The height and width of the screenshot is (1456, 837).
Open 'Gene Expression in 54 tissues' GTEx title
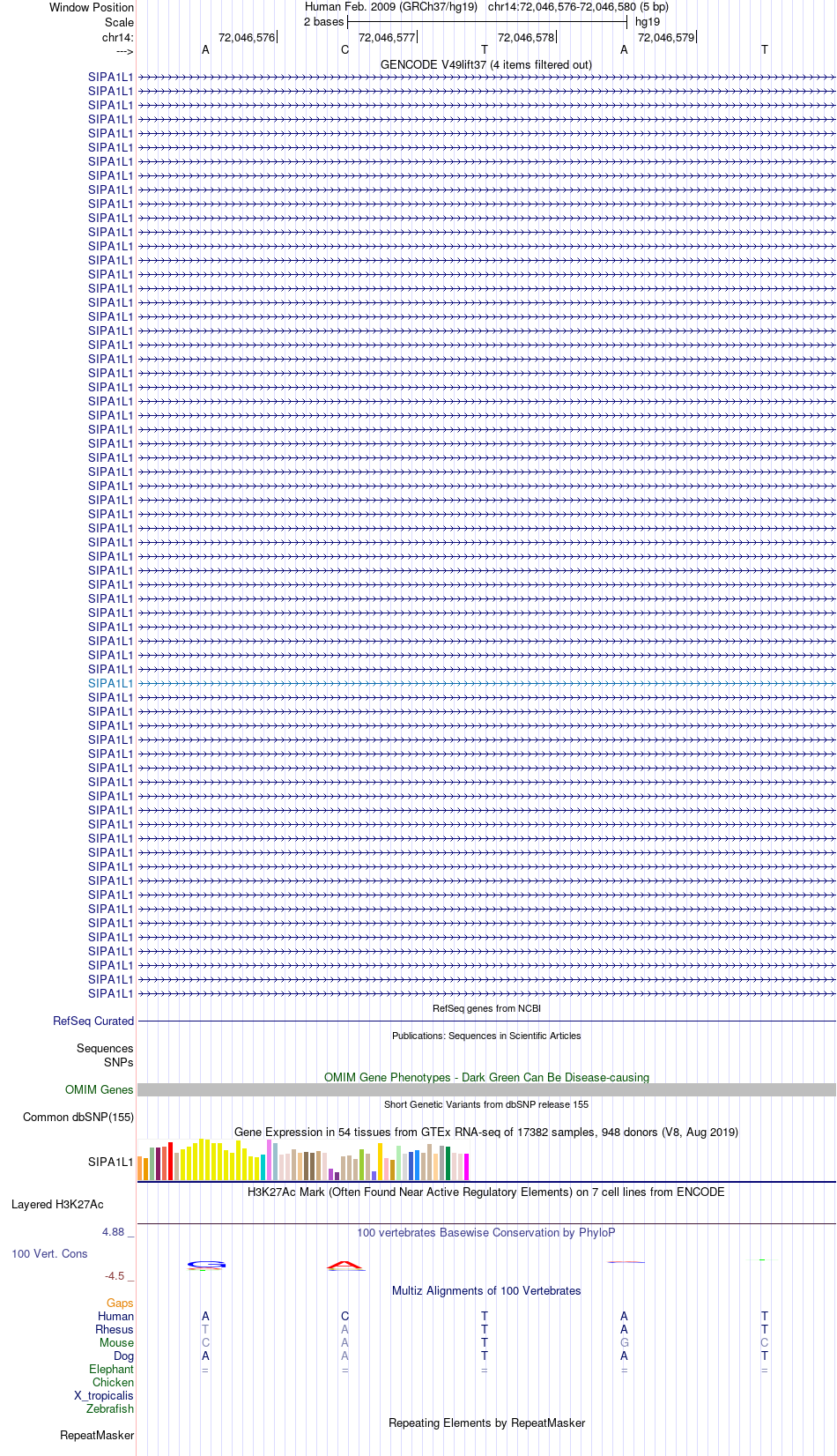[x=486, y=1132]
